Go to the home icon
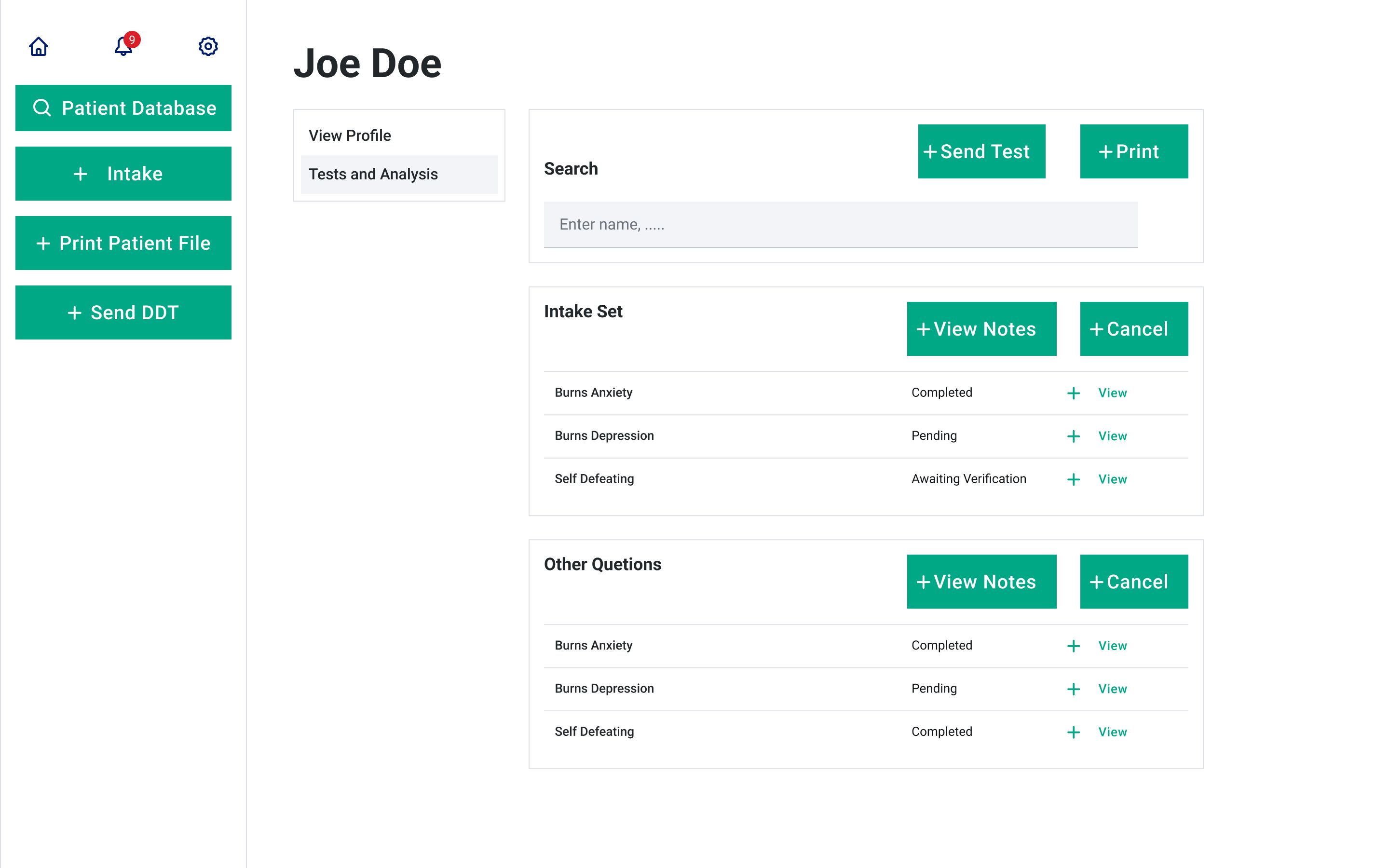 [39, 46]
